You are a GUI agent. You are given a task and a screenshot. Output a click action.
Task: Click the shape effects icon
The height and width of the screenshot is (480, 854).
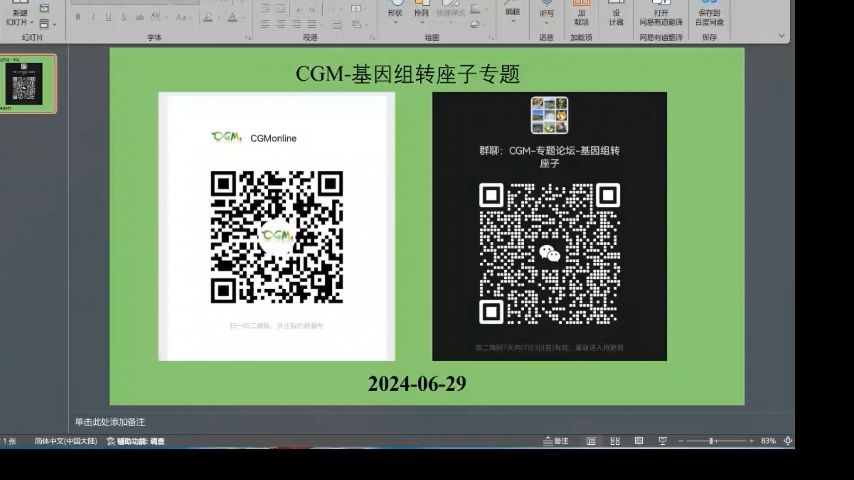click(x=476, y=24)
